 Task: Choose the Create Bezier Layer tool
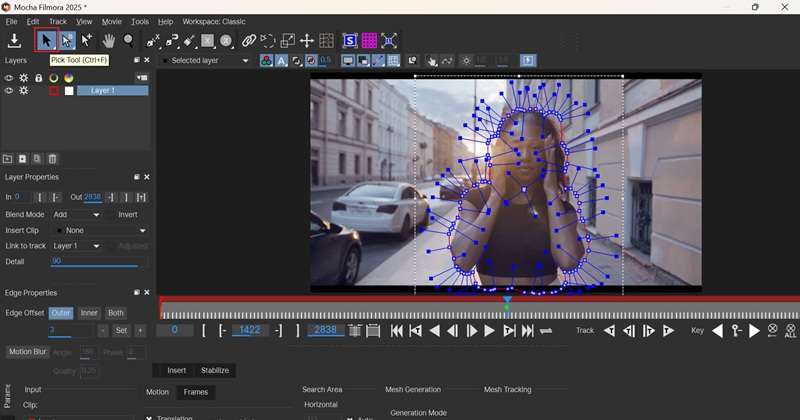[x=172, y=40]
